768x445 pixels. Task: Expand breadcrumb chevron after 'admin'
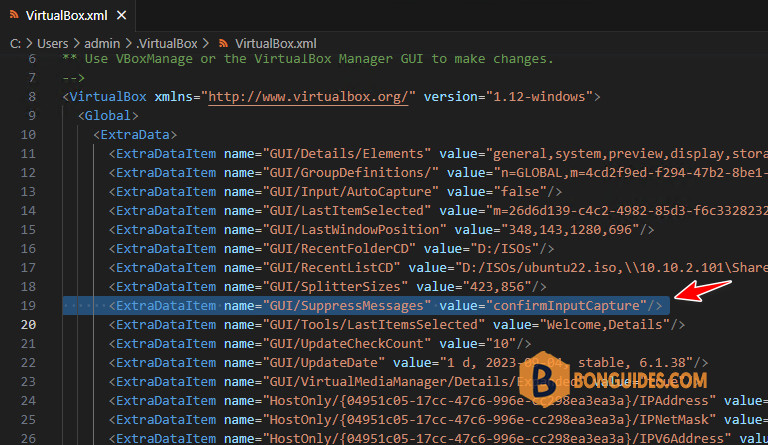tap(128, 44)
